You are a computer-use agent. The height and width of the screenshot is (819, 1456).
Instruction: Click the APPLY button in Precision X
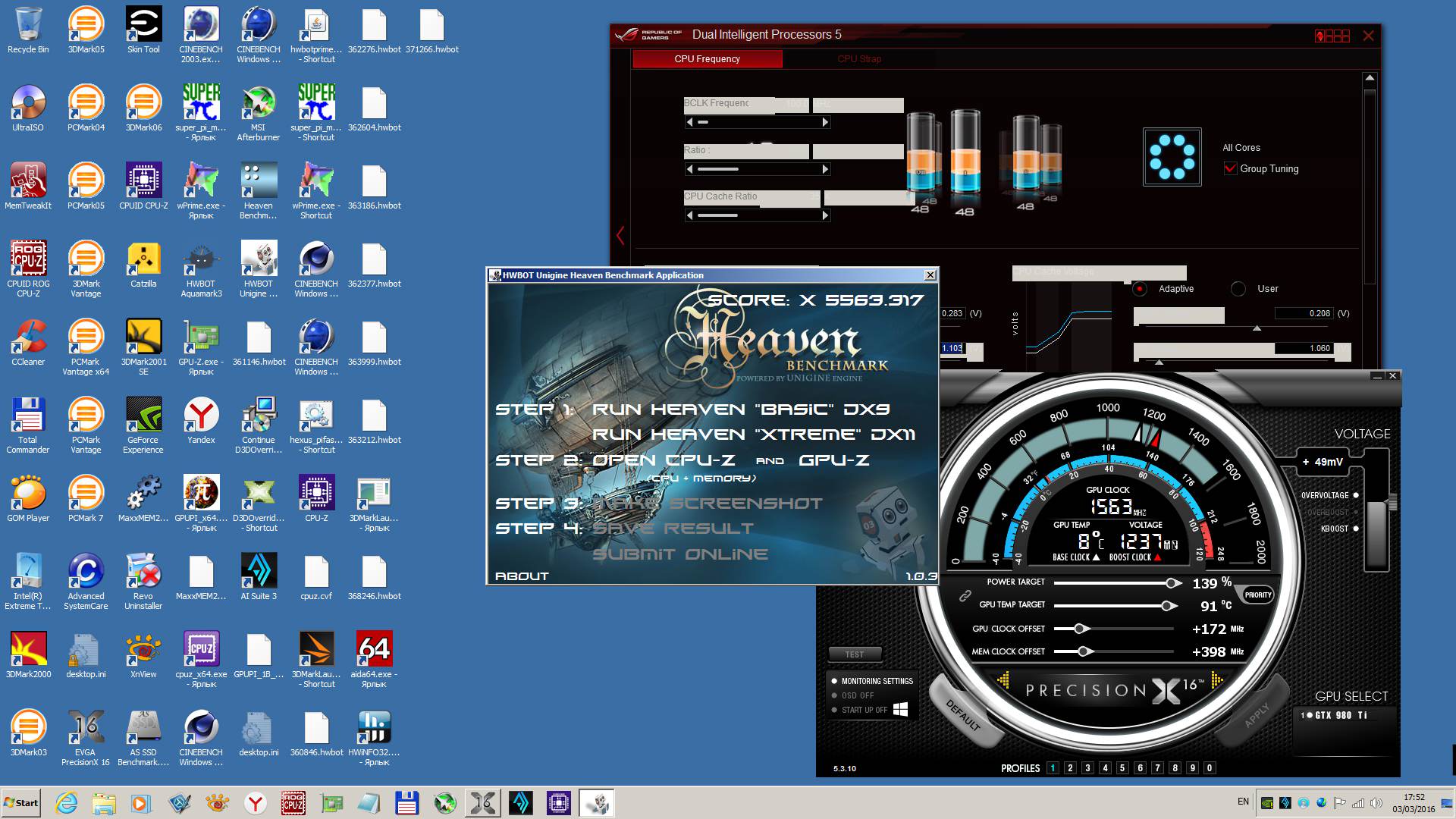click(1257, 714)
